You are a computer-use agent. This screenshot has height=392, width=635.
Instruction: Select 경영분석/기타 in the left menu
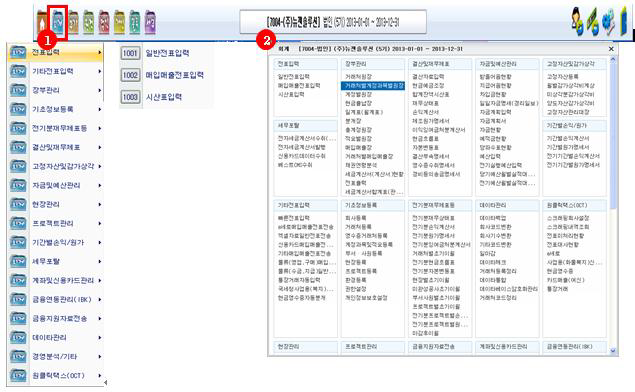coord(55,357)
